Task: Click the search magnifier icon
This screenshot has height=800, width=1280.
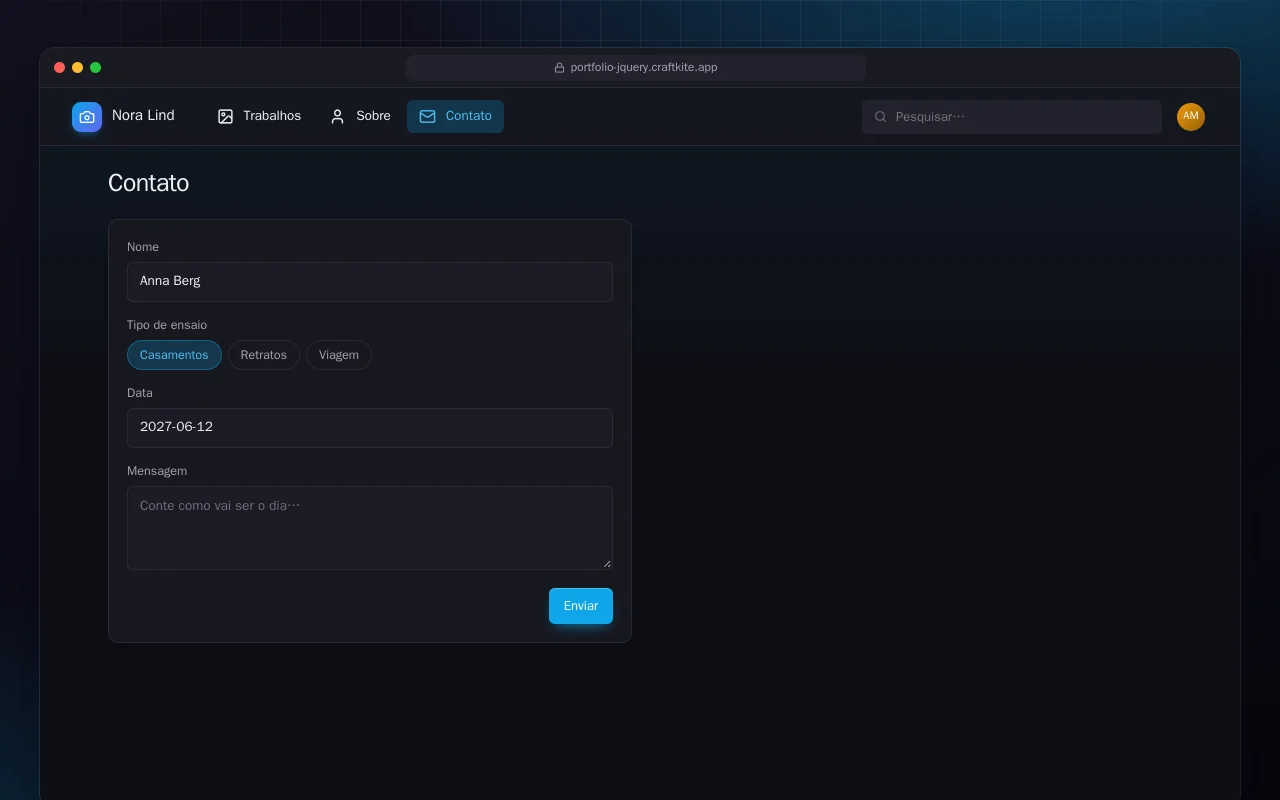Action: [881, 117]
